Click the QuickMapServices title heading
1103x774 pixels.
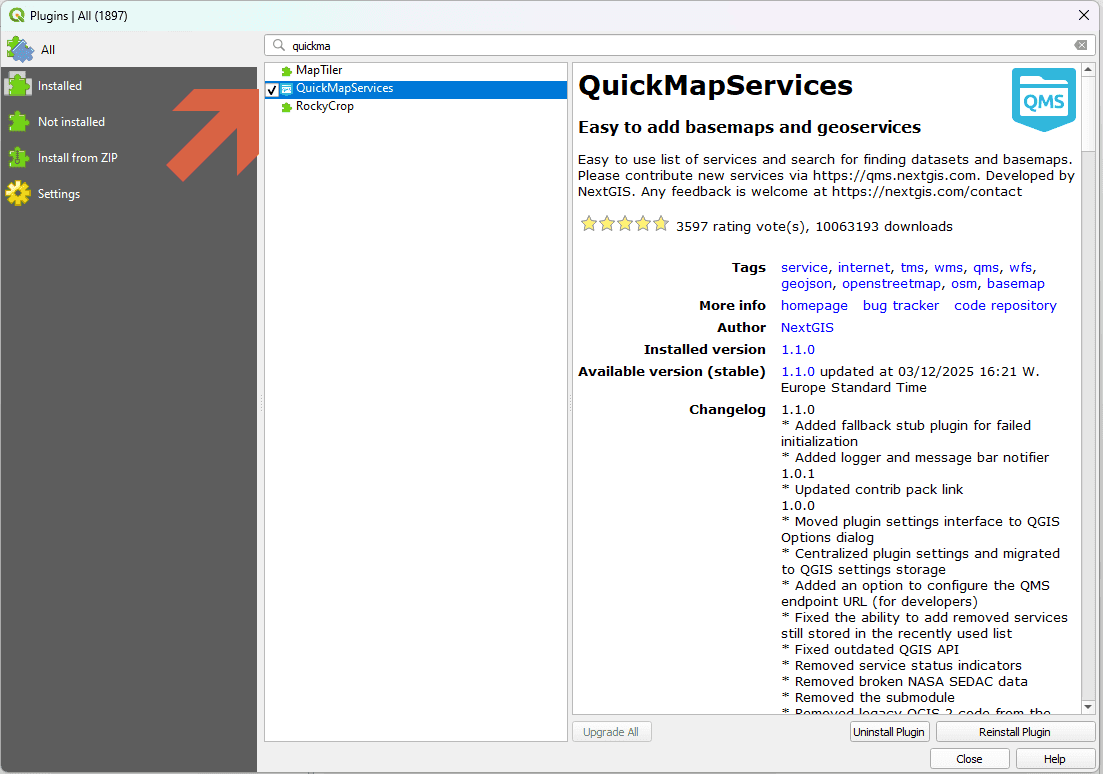coord(715,86)
